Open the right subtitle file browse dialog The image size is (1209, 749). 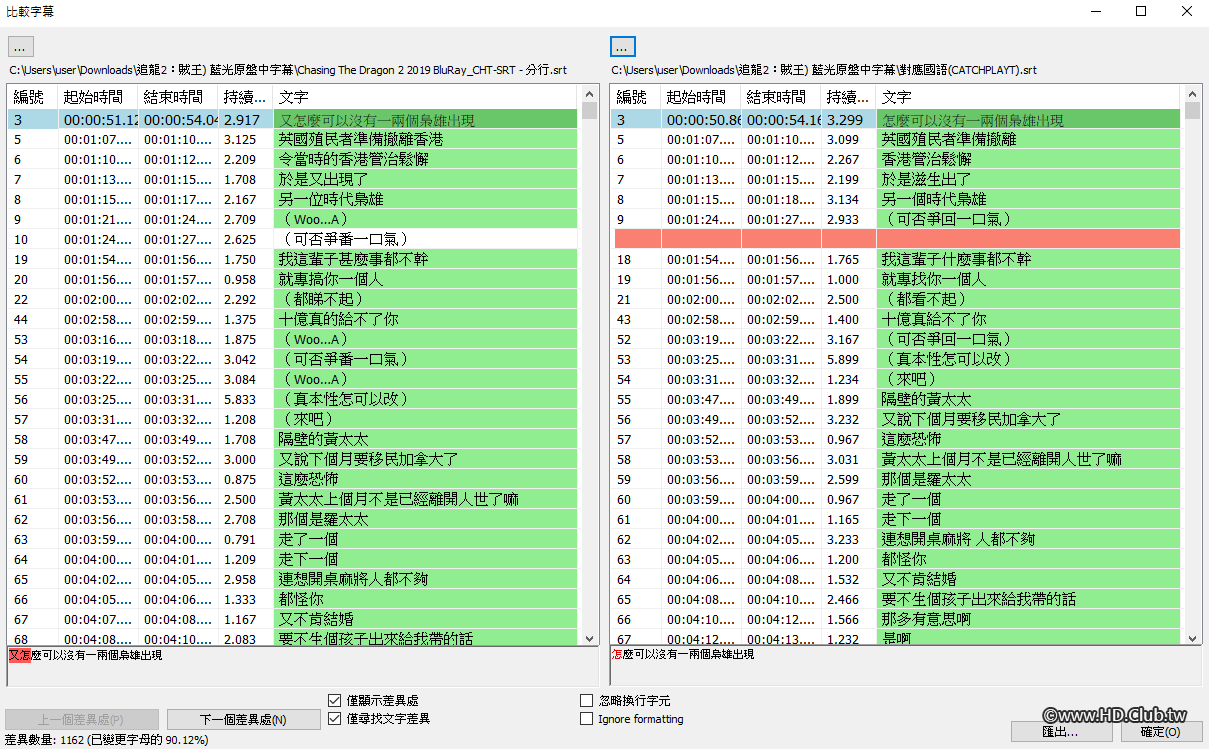pyautogui.click(x=622, y=46)
